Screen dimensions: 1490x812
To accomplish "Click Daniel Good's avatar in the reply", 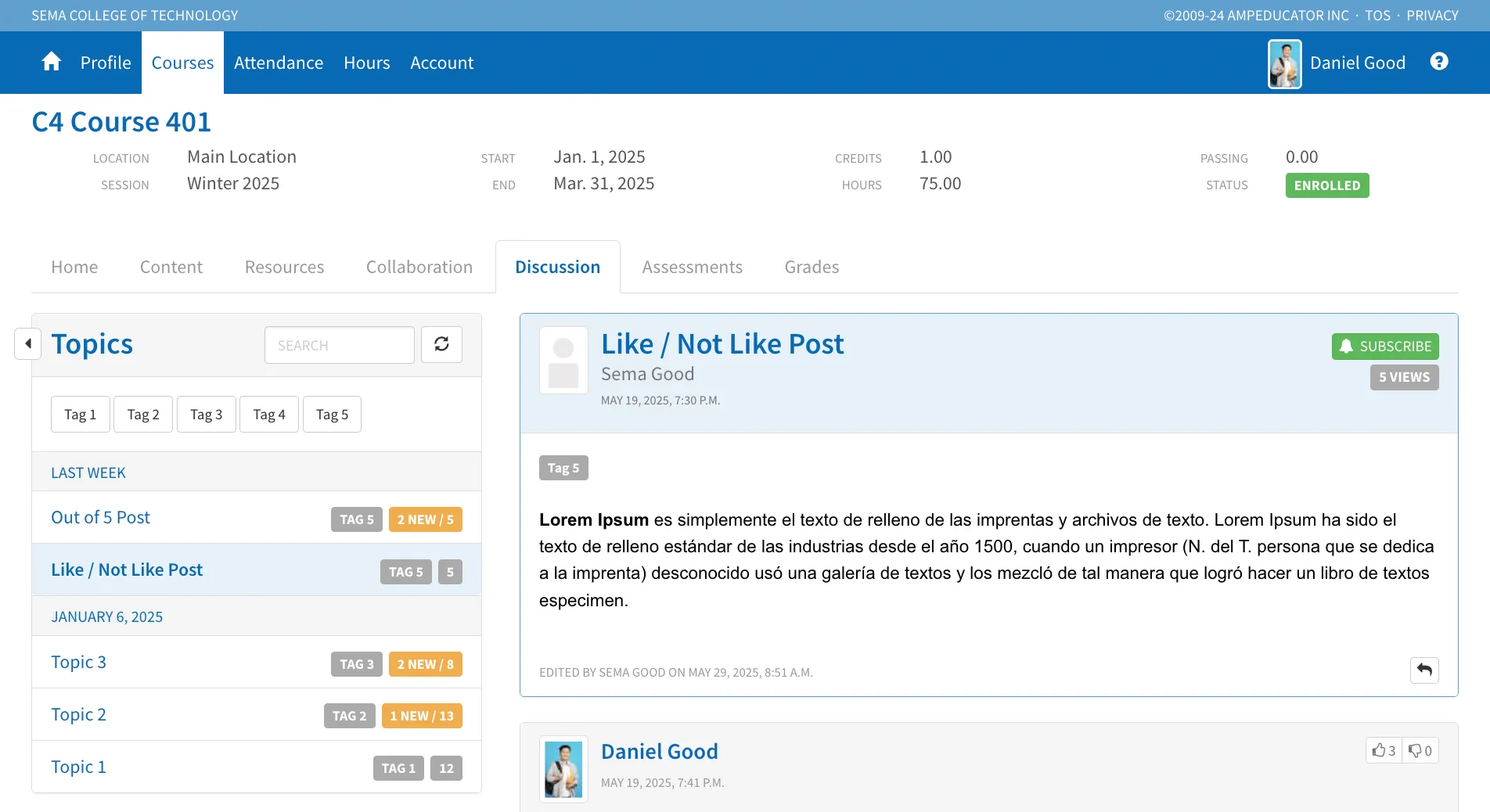I will tap(563, 769).
